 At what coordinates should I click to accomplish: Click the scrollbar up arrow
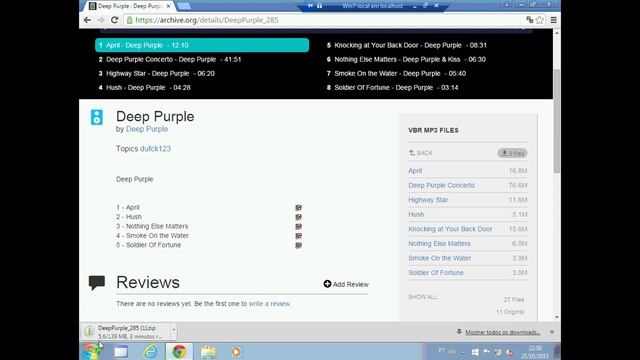557,32
